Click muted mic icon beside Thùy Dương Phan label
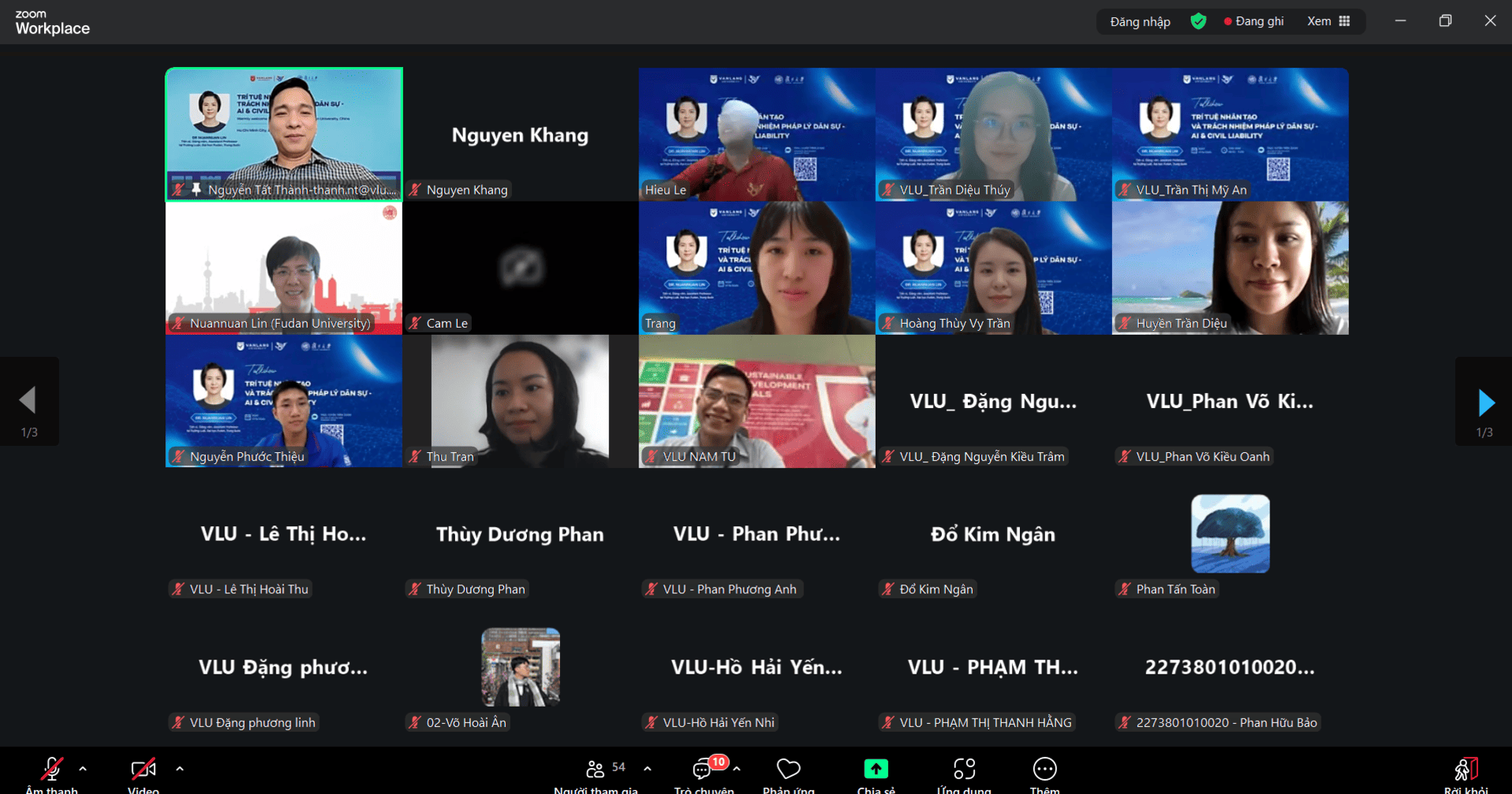Image resolution: width=1512 pixels, height=794 pixels. pyautogui.click(x=415, y=589)
